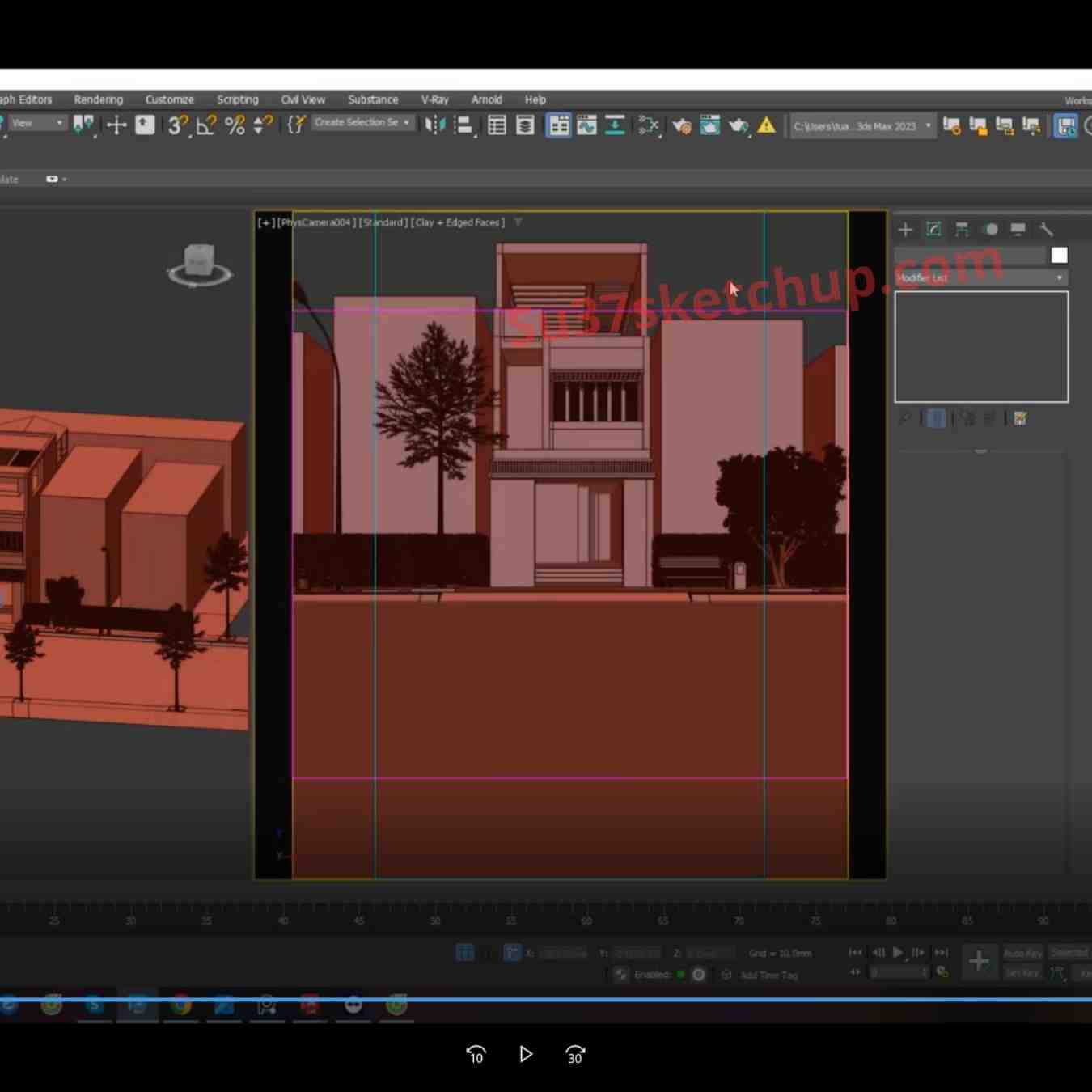Toggle Show End Result in modifier stack
This screenshot has height=1092, width=1092.
tap(936, 418)
